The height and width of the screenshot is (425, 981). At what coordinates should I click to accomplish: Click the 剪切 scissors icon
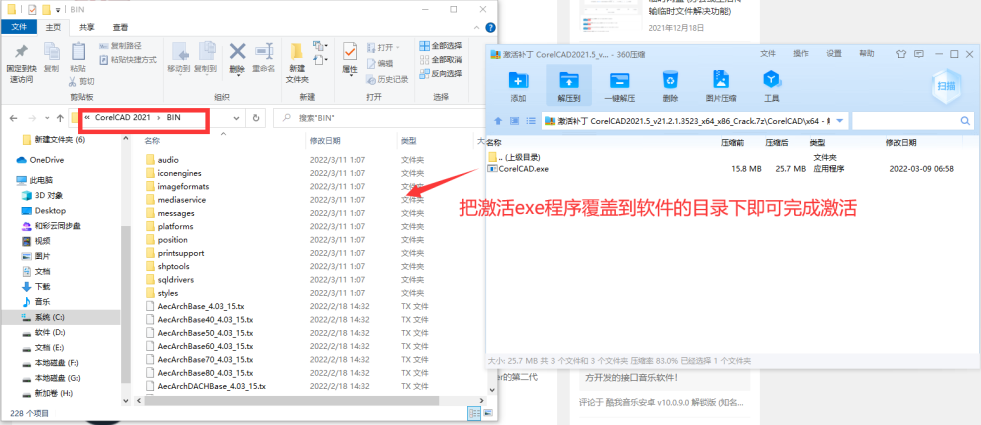point(74,81)
